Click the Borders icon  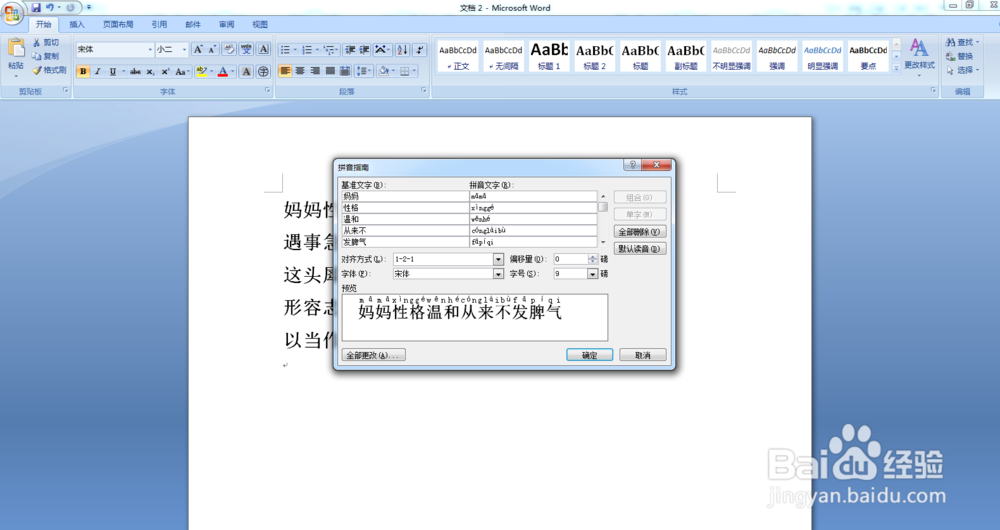[x=404, y=71]
